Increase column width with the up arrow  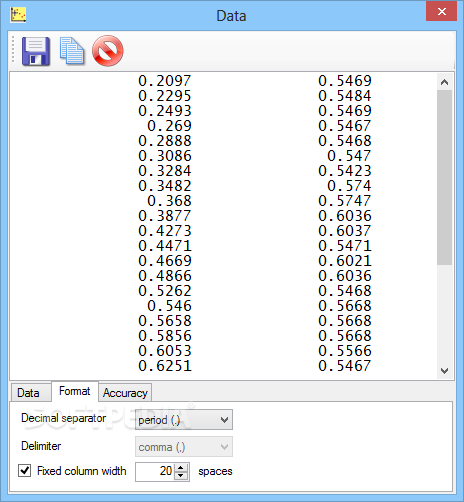coord(181,467)
